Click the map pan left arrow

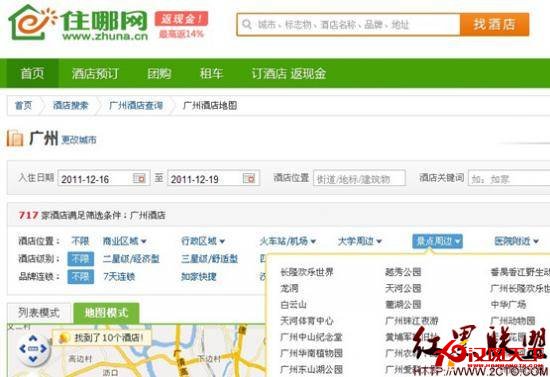pyautogui.click(x=23, y=349)
